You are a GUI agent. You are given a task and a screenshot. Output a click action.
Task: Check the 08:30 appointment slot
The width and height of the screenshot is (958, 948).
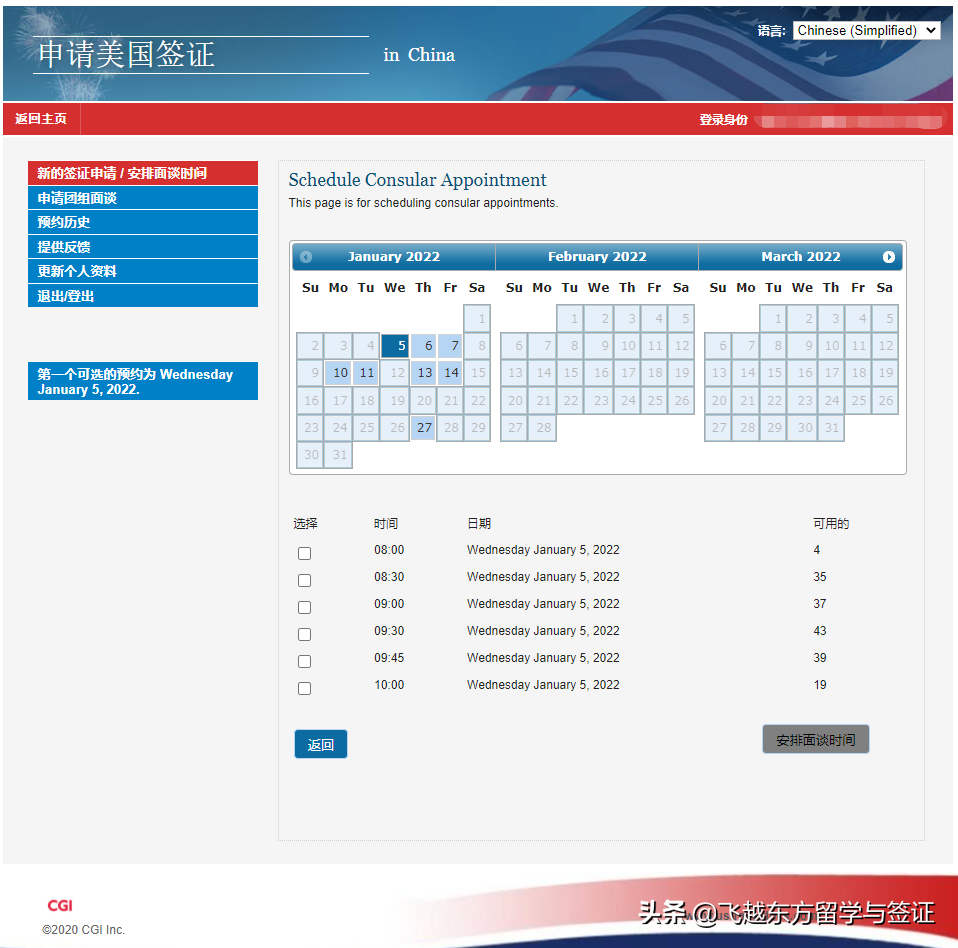pos(304,580)
